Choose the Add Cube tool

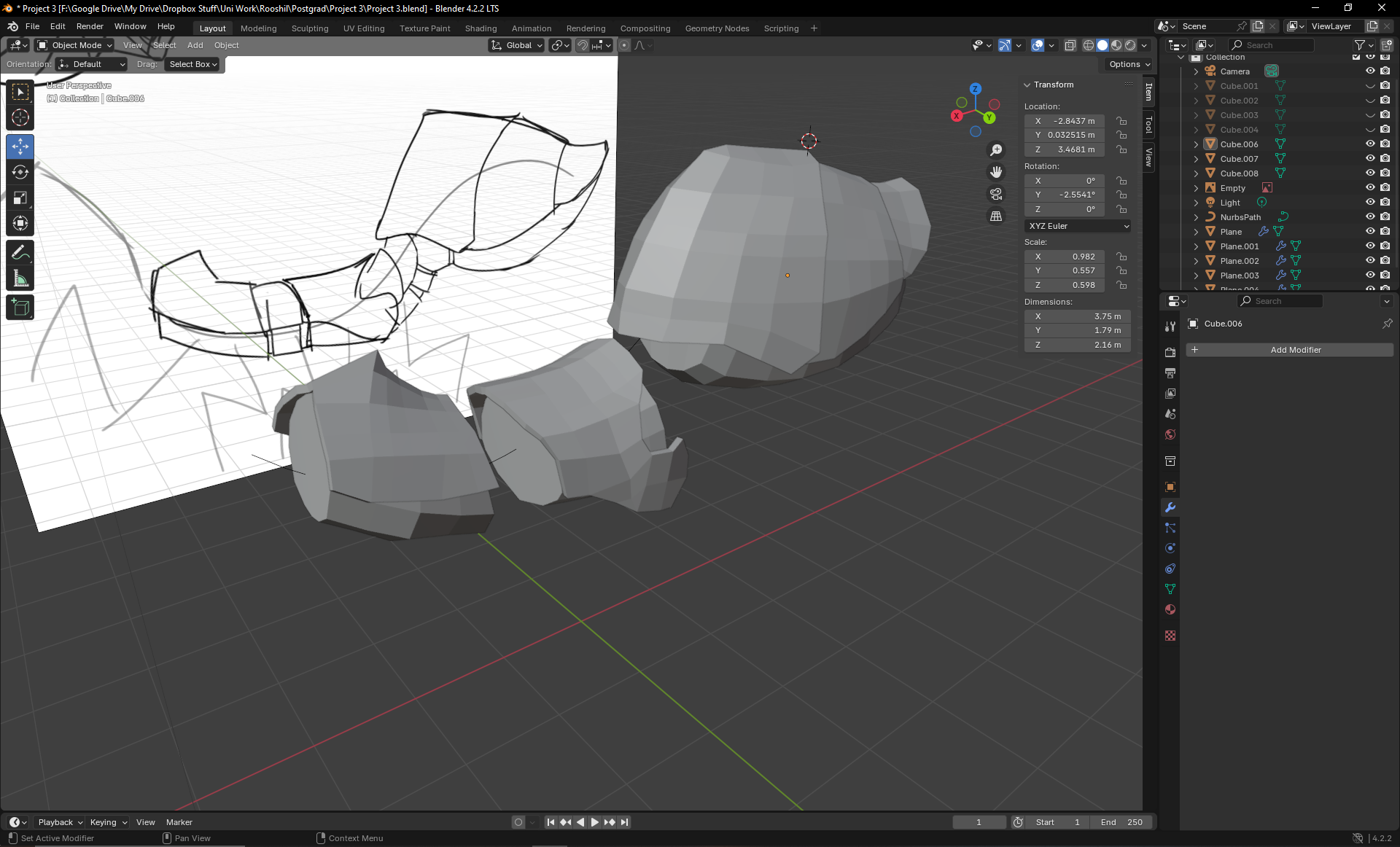tap(20, 308)
